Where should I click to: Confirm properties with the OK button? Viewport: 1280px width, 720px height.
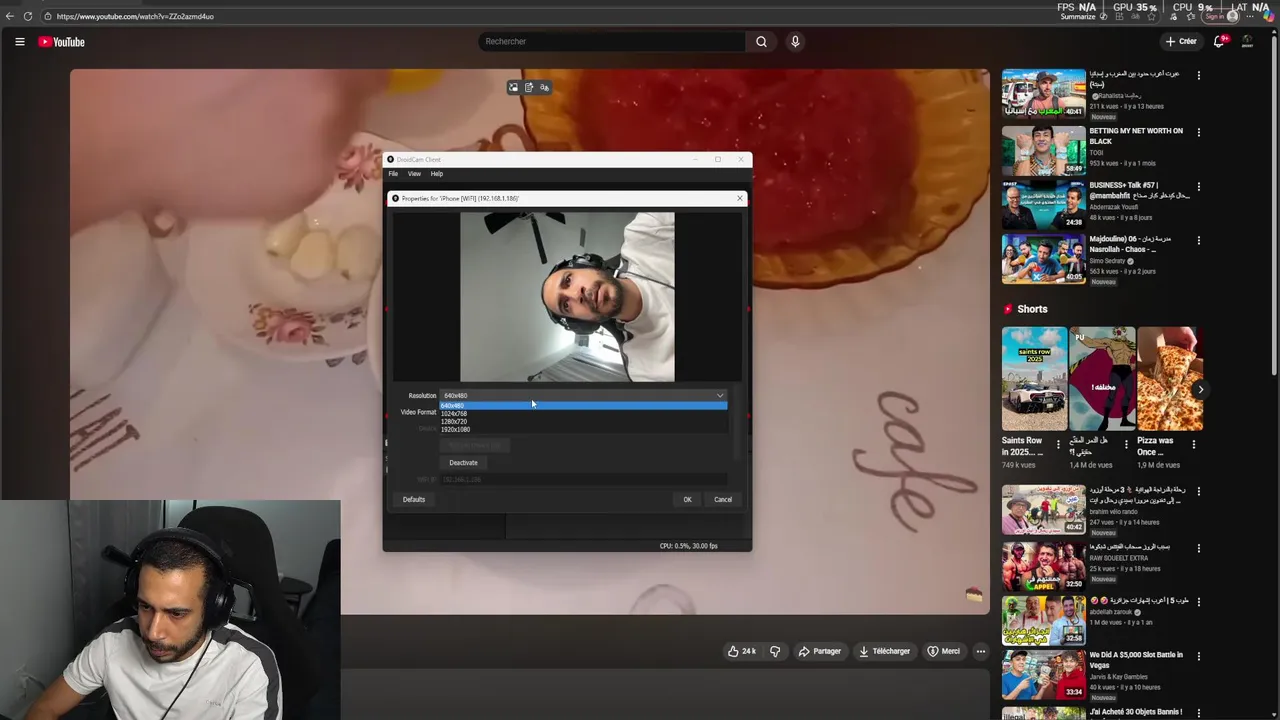click(687, 499)
